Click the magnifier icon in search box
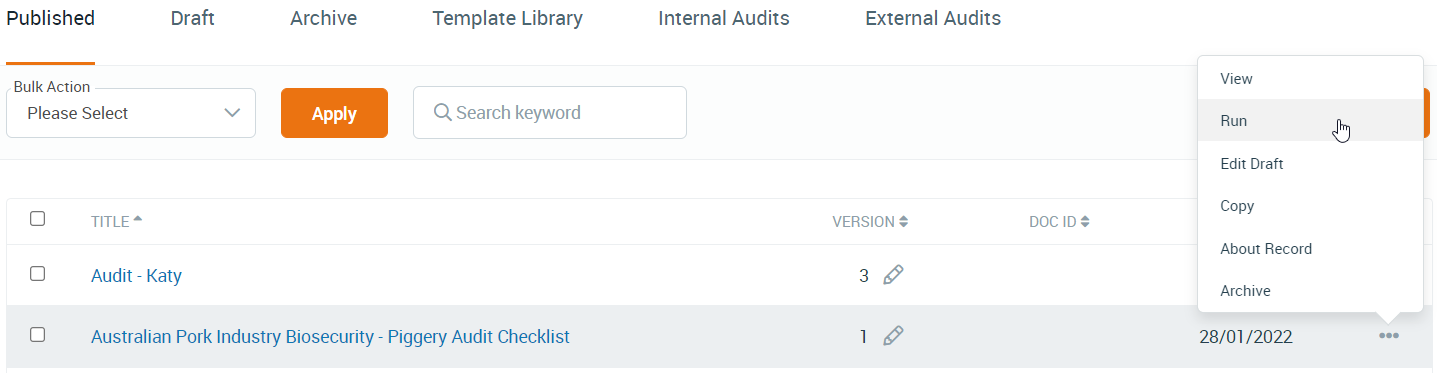 [443, 112]
